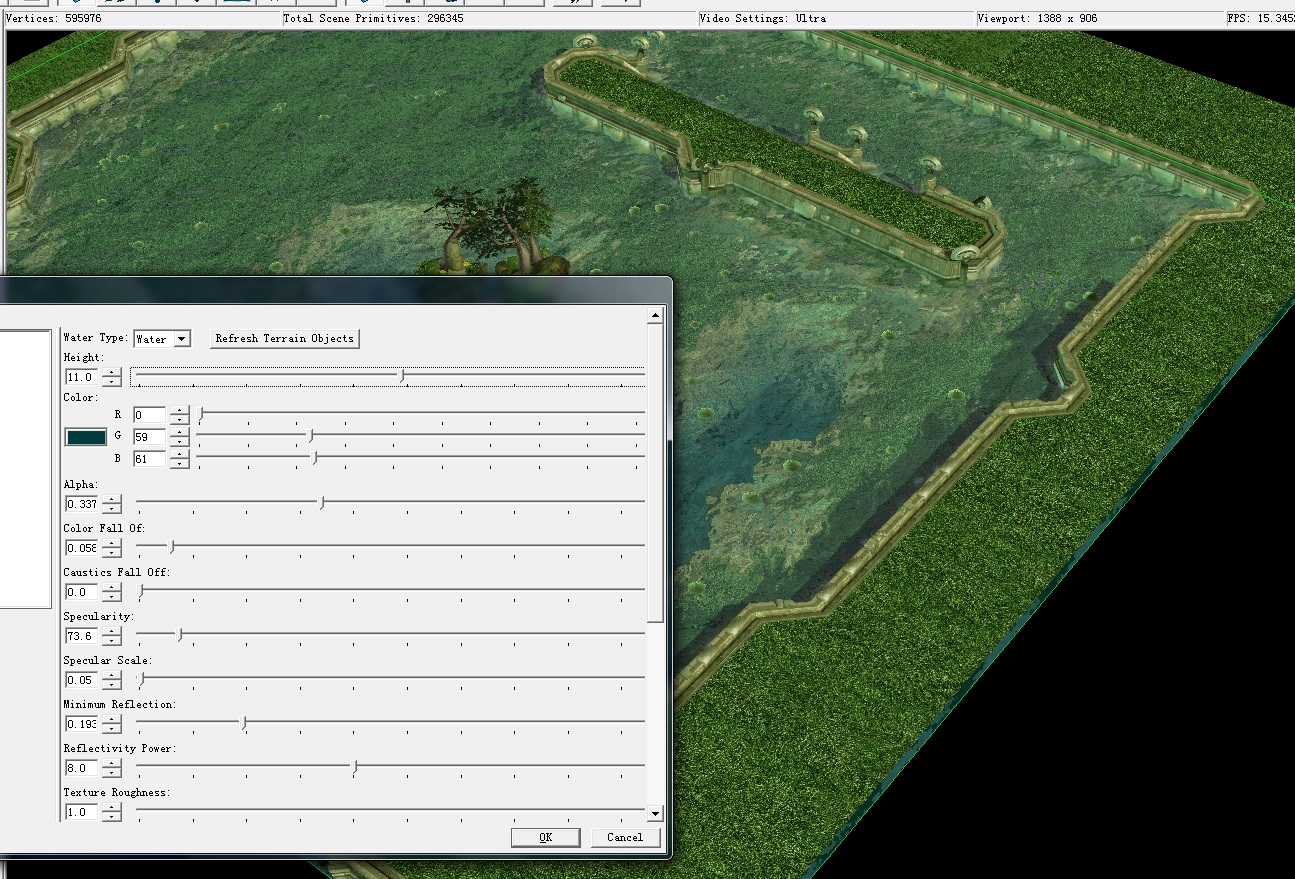Click the Specular Scale slider handle
The height and width of the screenshot is (879, 1295).
141,678
